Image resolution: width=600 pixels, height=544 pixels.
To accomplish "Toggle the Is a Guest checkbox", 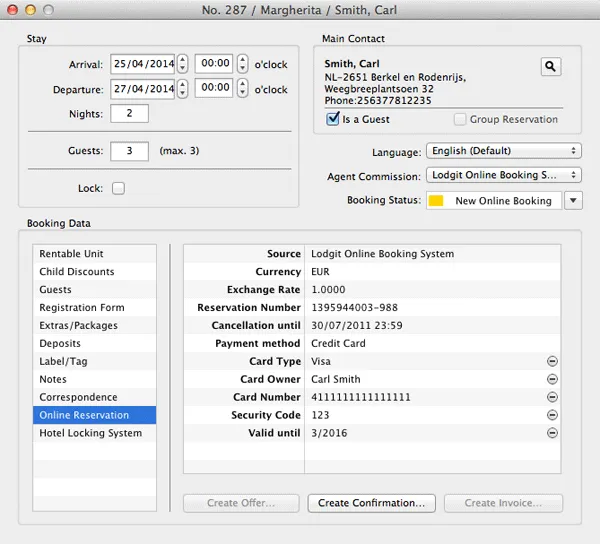I will pos(333,119).
